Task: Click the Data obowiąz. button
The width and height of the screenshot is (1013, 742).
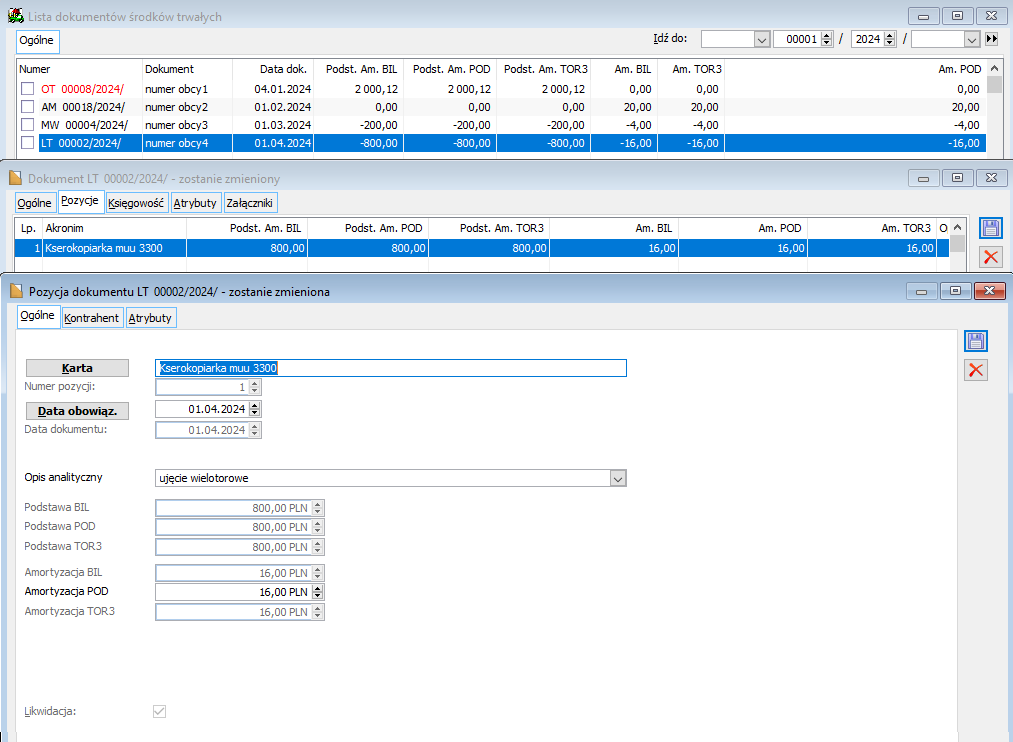Action: pyautogui.click(x=78, y=411)
